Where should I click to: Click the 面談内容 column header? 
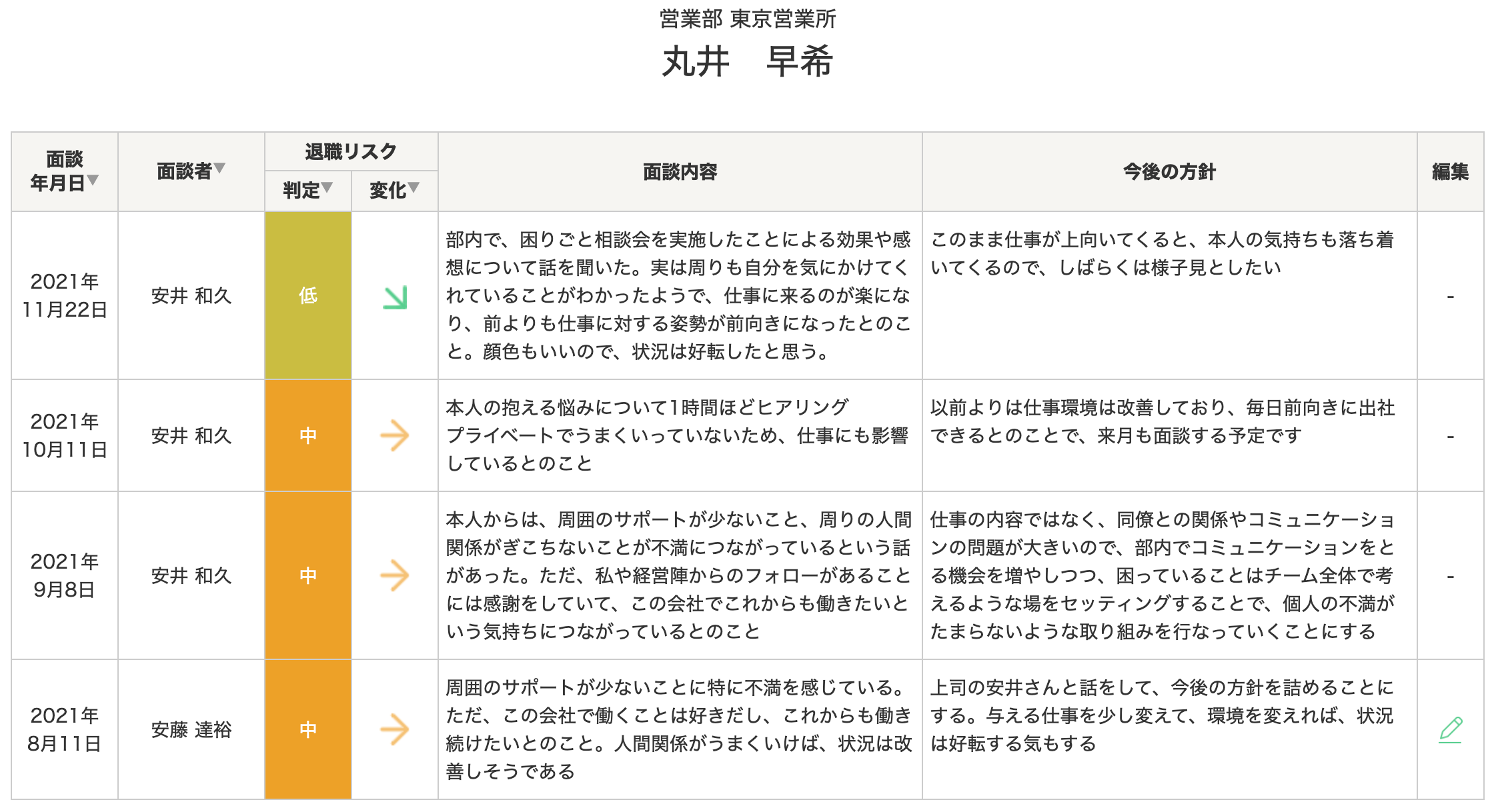tap(680, 172)
